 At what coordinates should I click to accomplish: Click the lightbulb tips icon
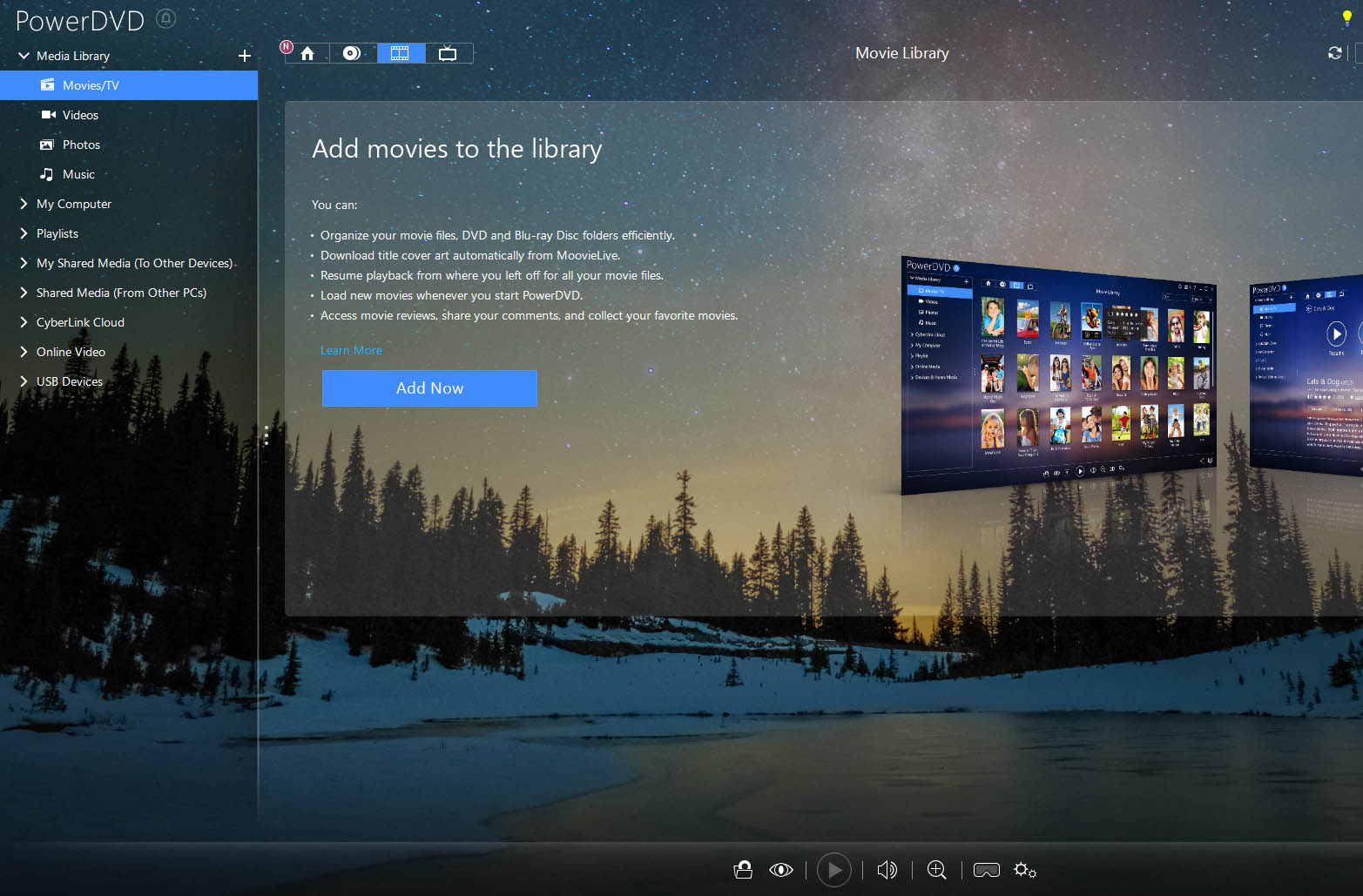click(1346, 17)
